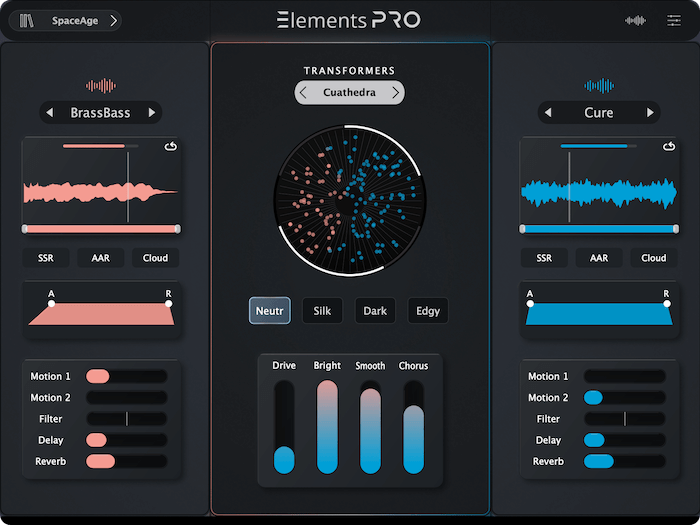This screenshot has width=700, height=525.
Task: Open the preset library icon
Action: (x=26, y=20)
